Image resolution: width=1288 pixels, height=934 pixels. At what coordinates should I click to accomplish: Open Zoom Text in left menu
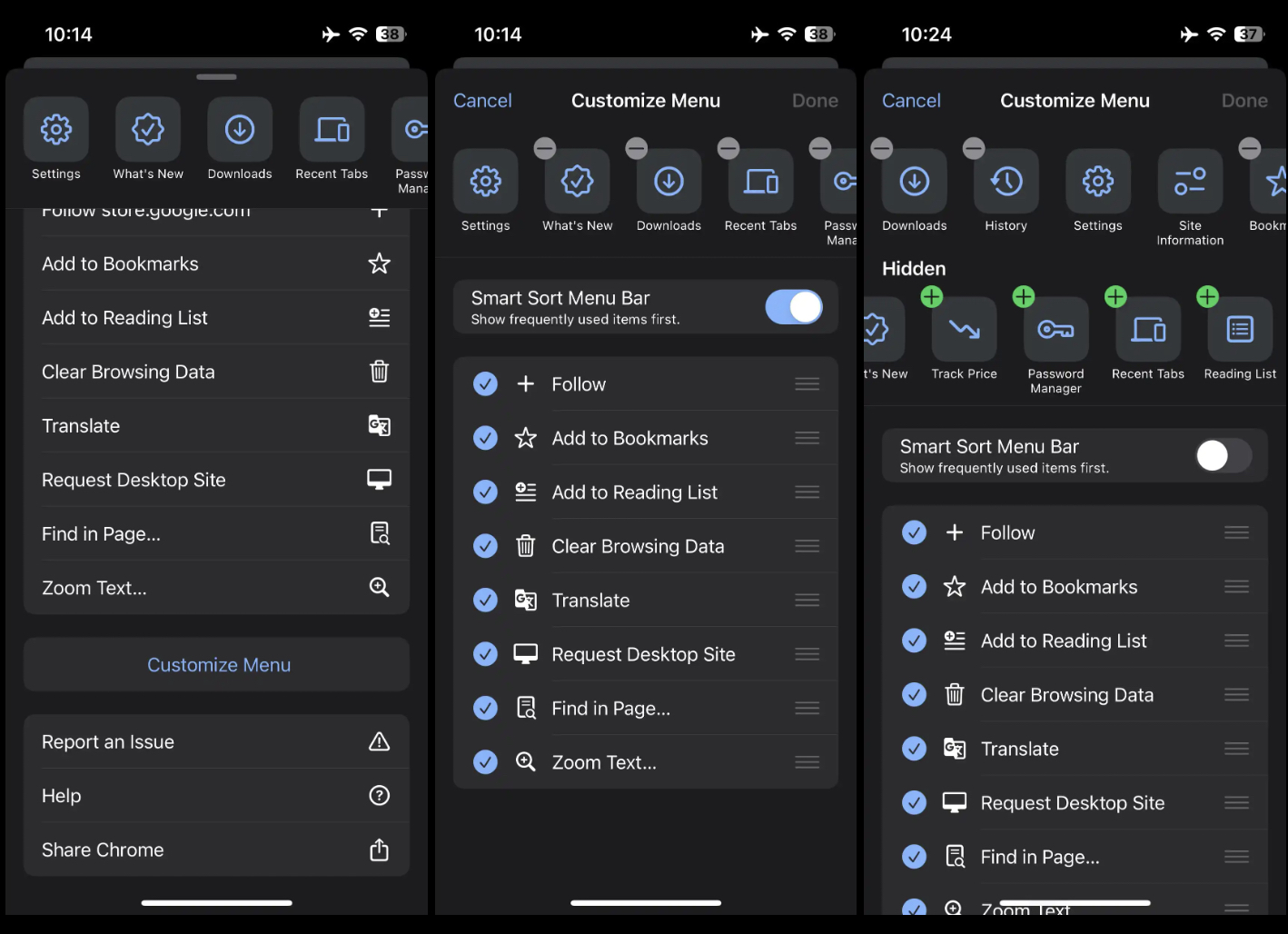pyautogui.click(x=216, y=588)
